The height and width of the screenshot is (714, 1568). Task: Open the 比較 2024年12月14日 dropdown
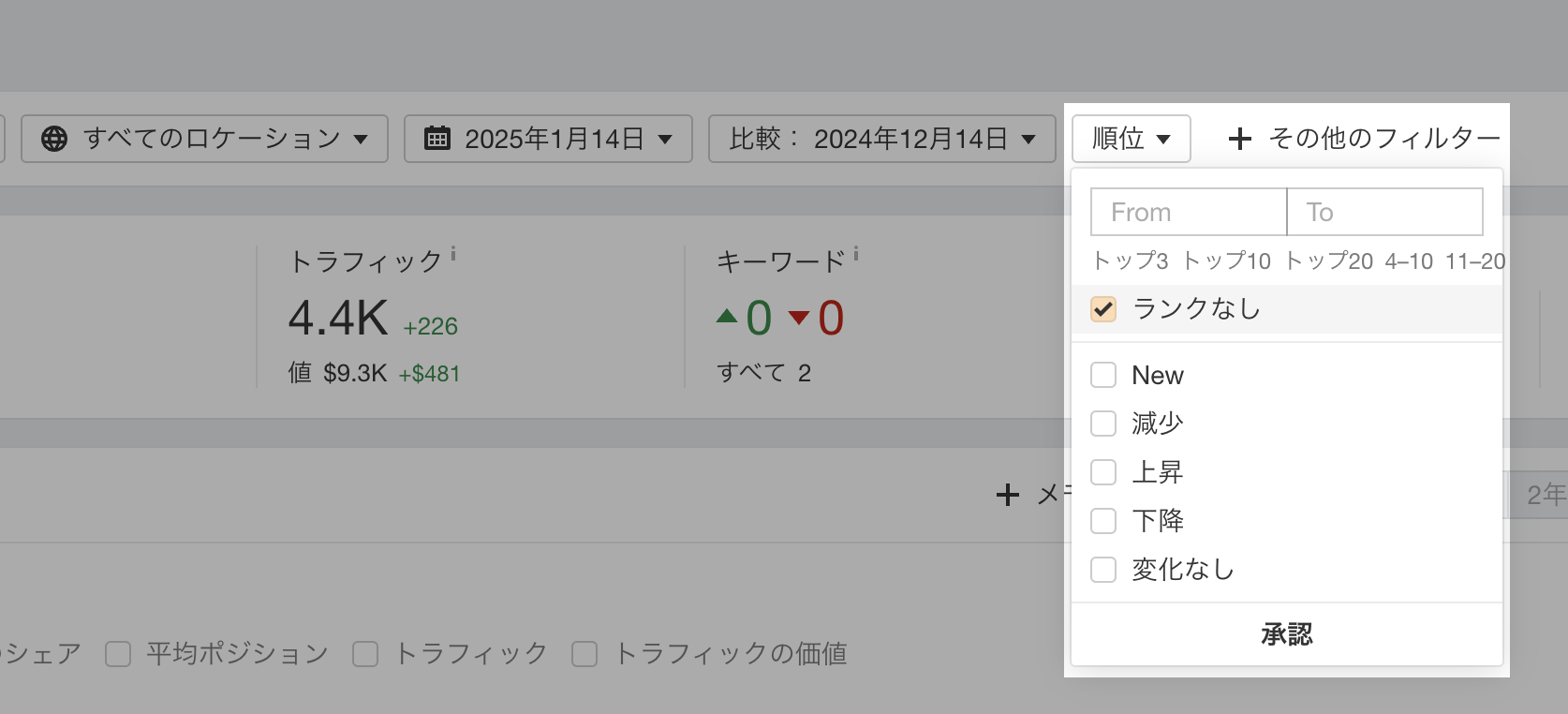pos(881,139)
